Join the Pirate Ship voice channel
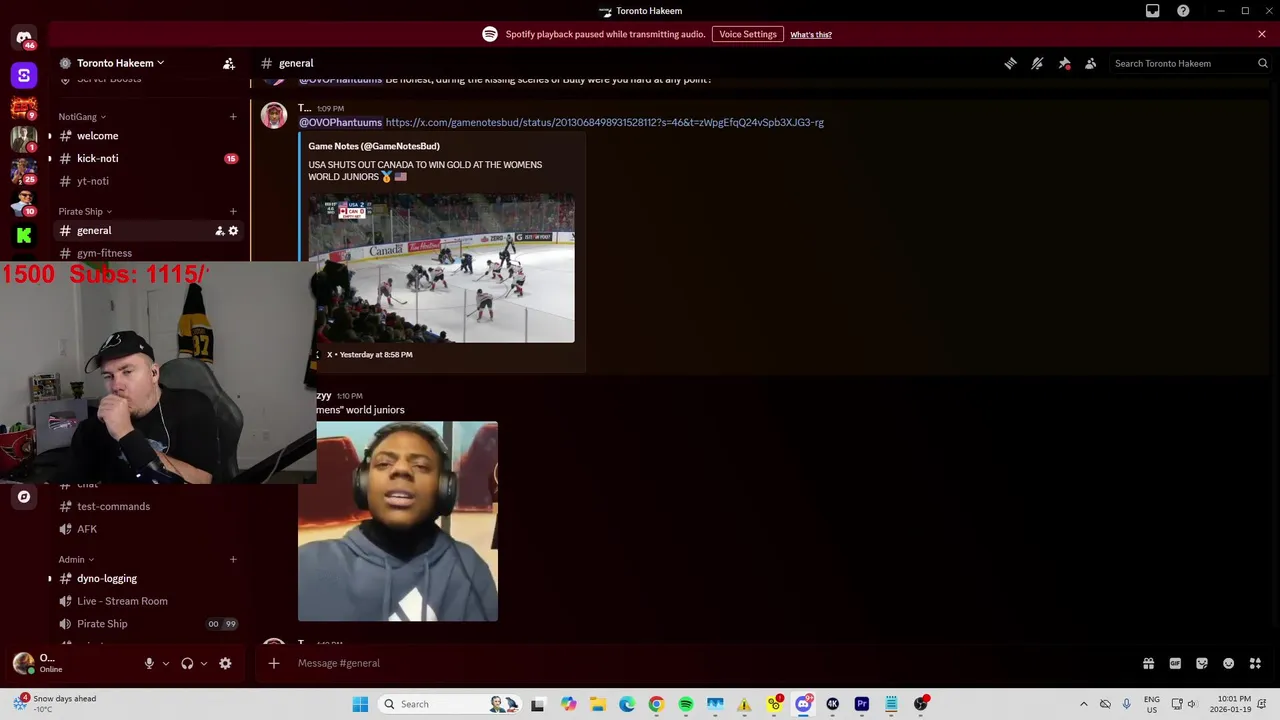The height and width of the screenshot is (720, 1280). coord(148,624)
